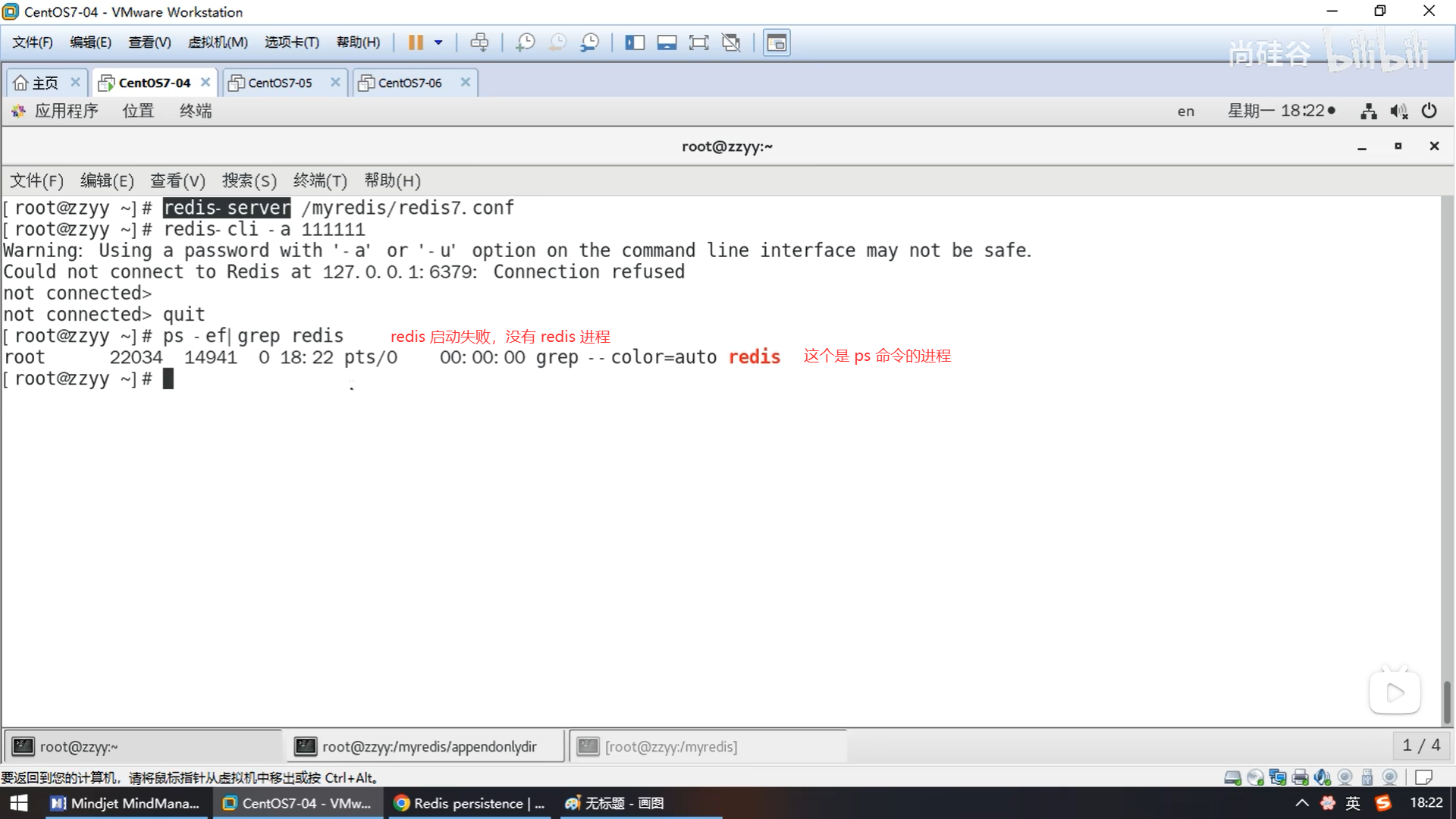1456x819 pixels.
Task: Toggle the thumbnail bar icon
Action: [667, 42]
